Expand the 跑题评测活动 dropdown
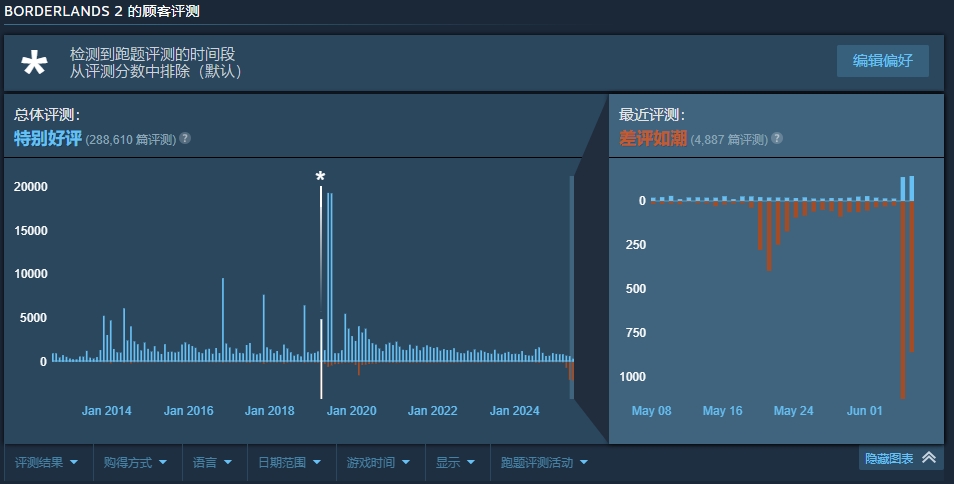The height and width of the screenshot is (484, 954). (545, 463)
